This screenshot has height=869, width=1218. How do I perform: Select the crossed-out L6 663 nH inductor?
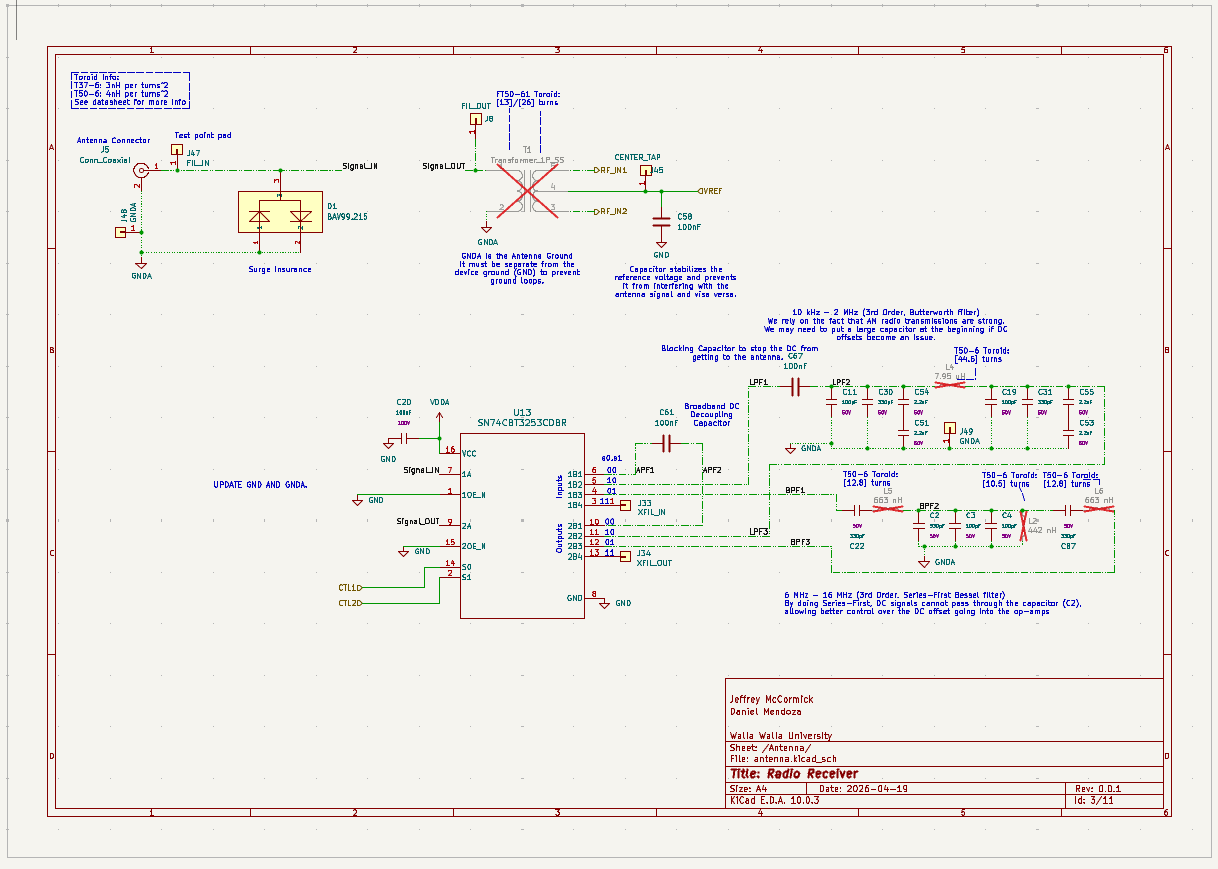pyautogui.click(x=1098, y=509)
